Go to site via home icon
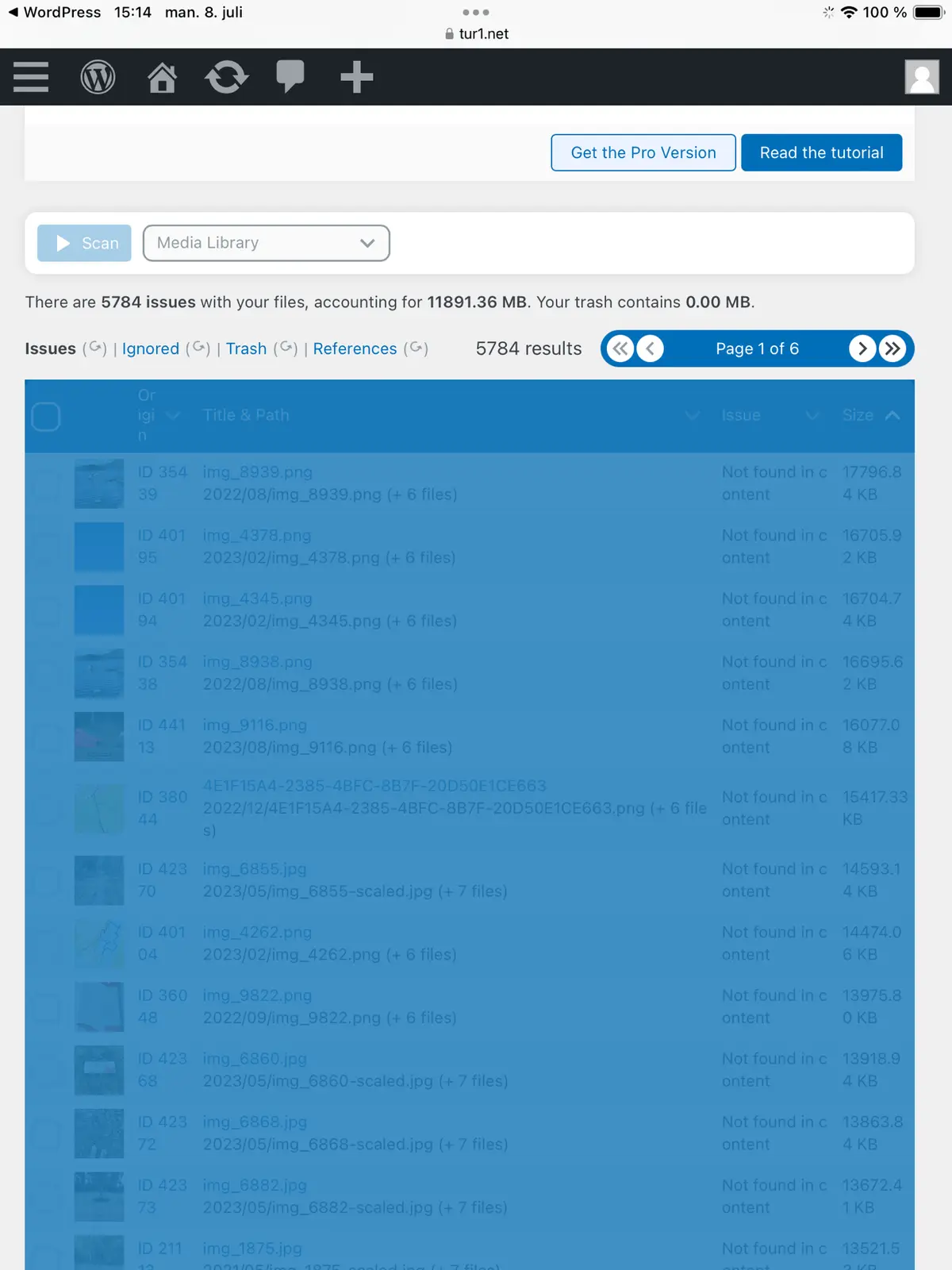Screen dimensions: 952x1270 click(162, 77)
